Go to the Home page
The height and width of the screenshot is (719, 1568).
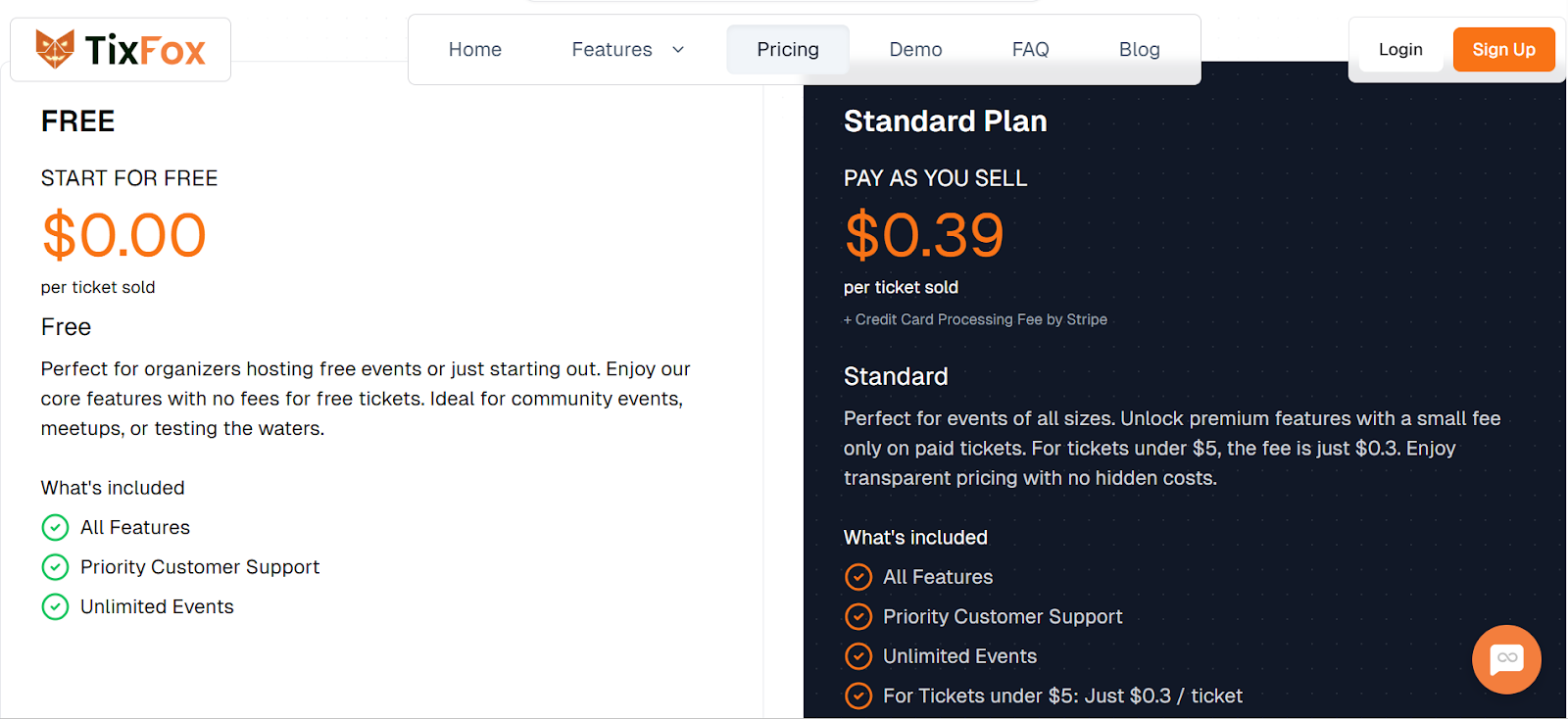tap(474, 50)
